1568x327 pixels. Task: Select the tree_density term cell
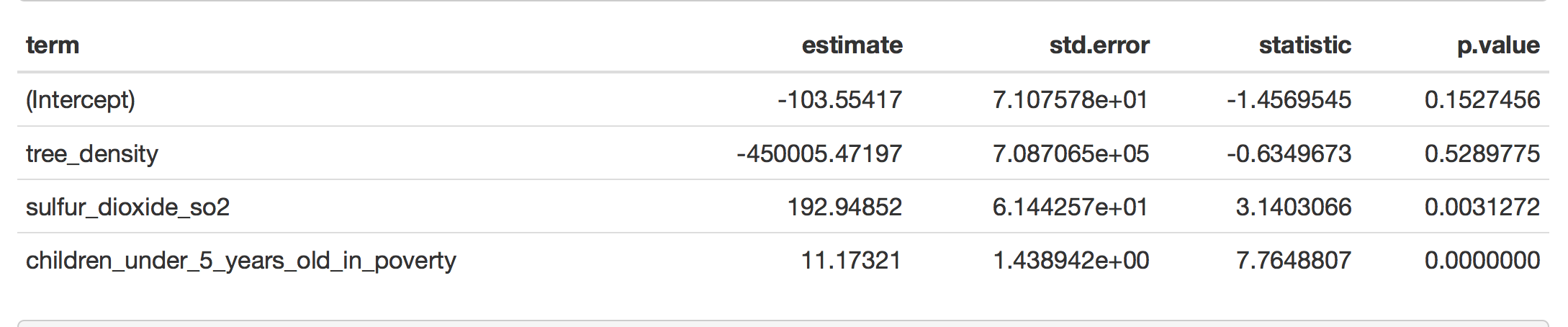pos(92,153)
